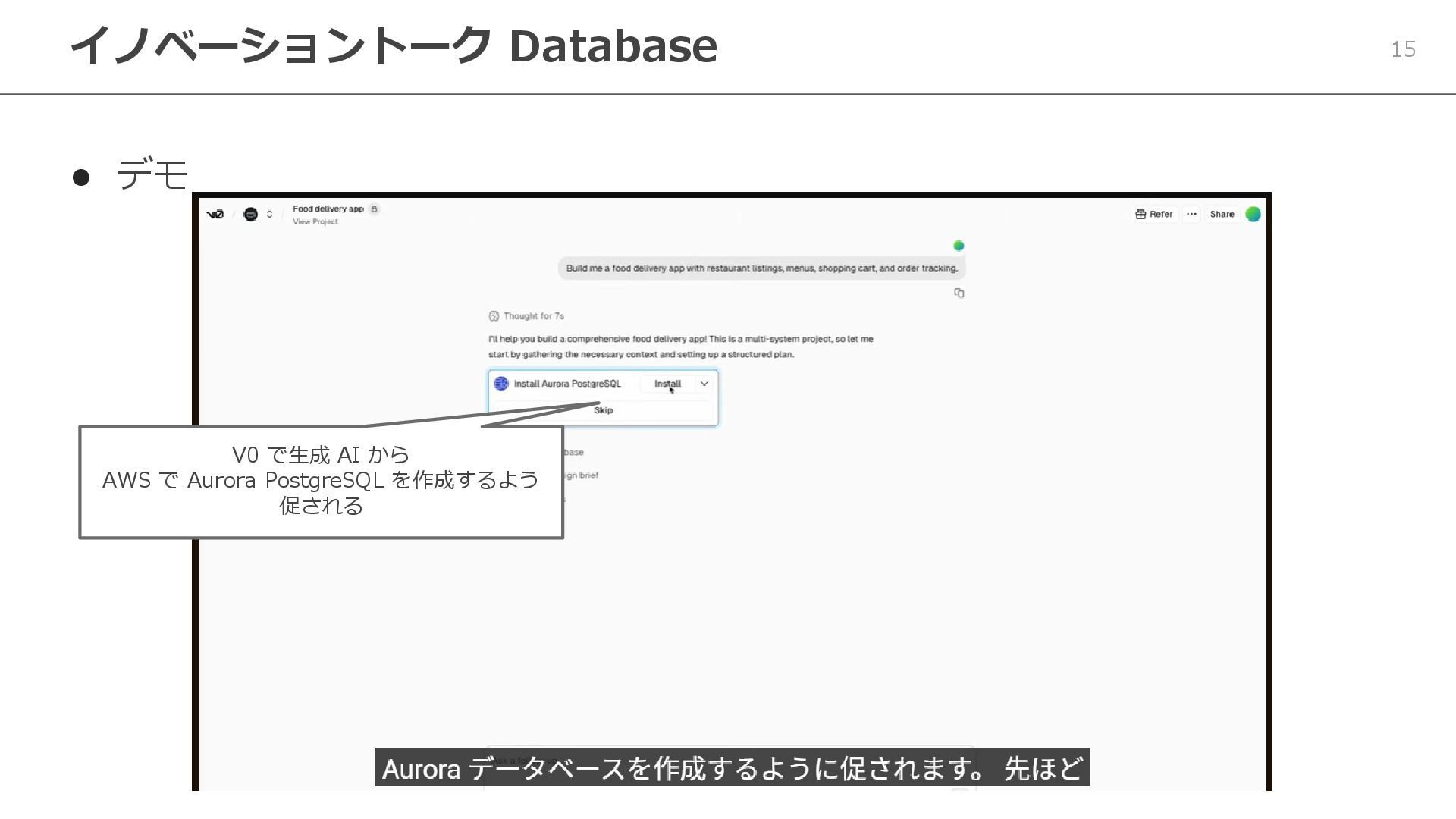1456x819 pixels.
Task: Click Skip to bypass Aurora installation
Action: [x=603, y=410]
